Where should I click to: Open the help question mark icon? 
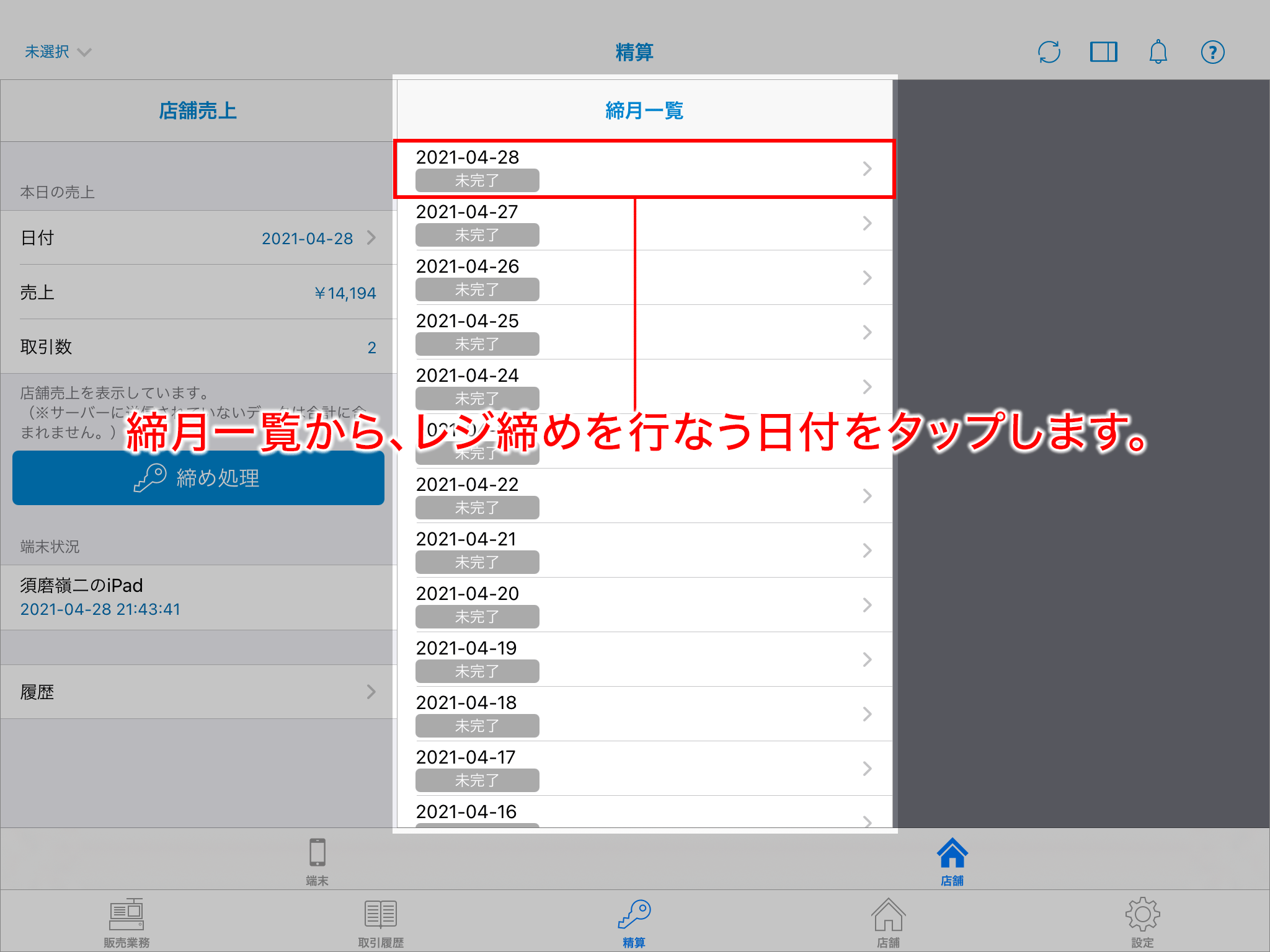[x=1212, y=52]
